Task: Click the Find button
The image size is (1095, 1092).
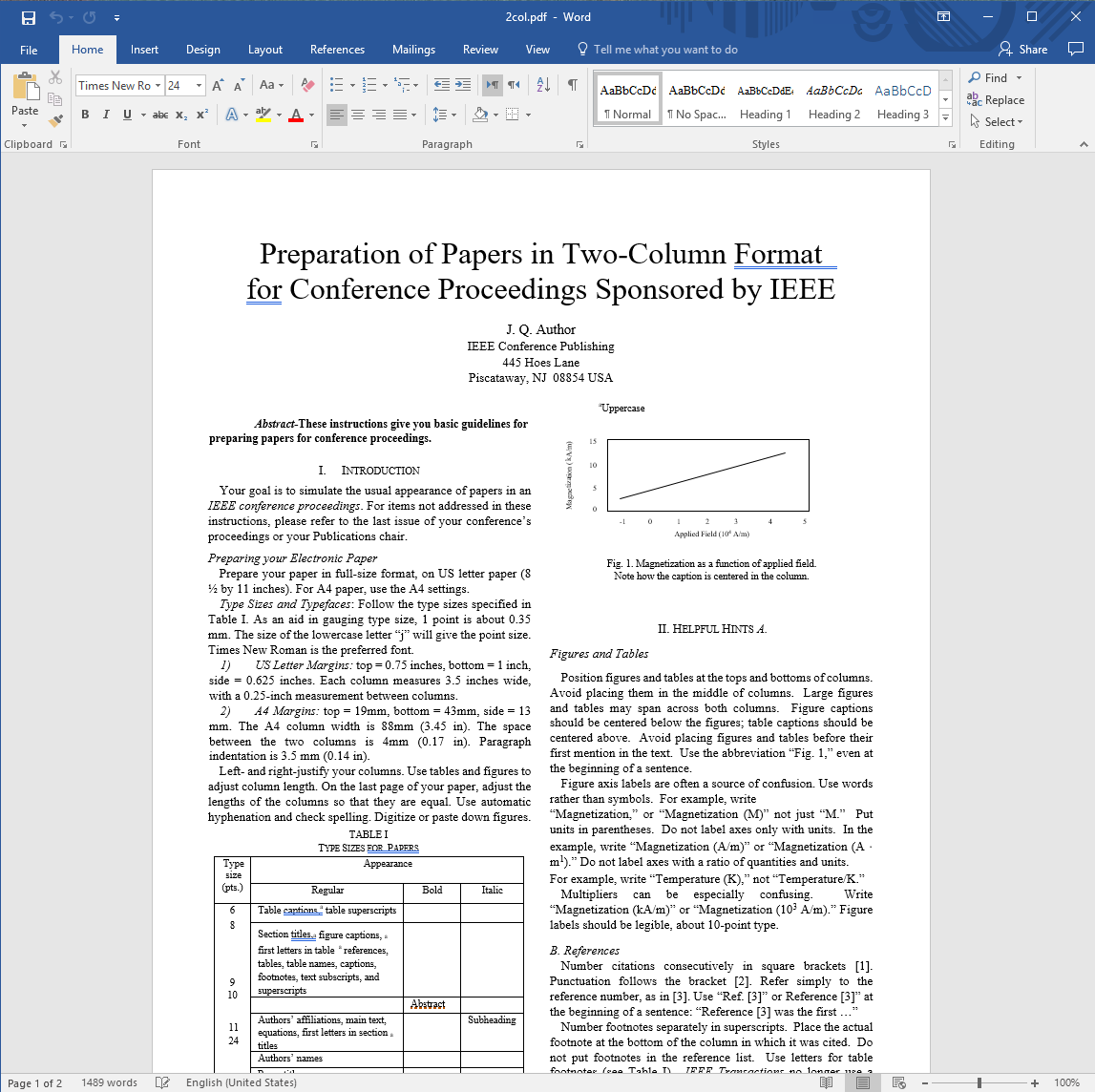Action: [x=988, y=77]
